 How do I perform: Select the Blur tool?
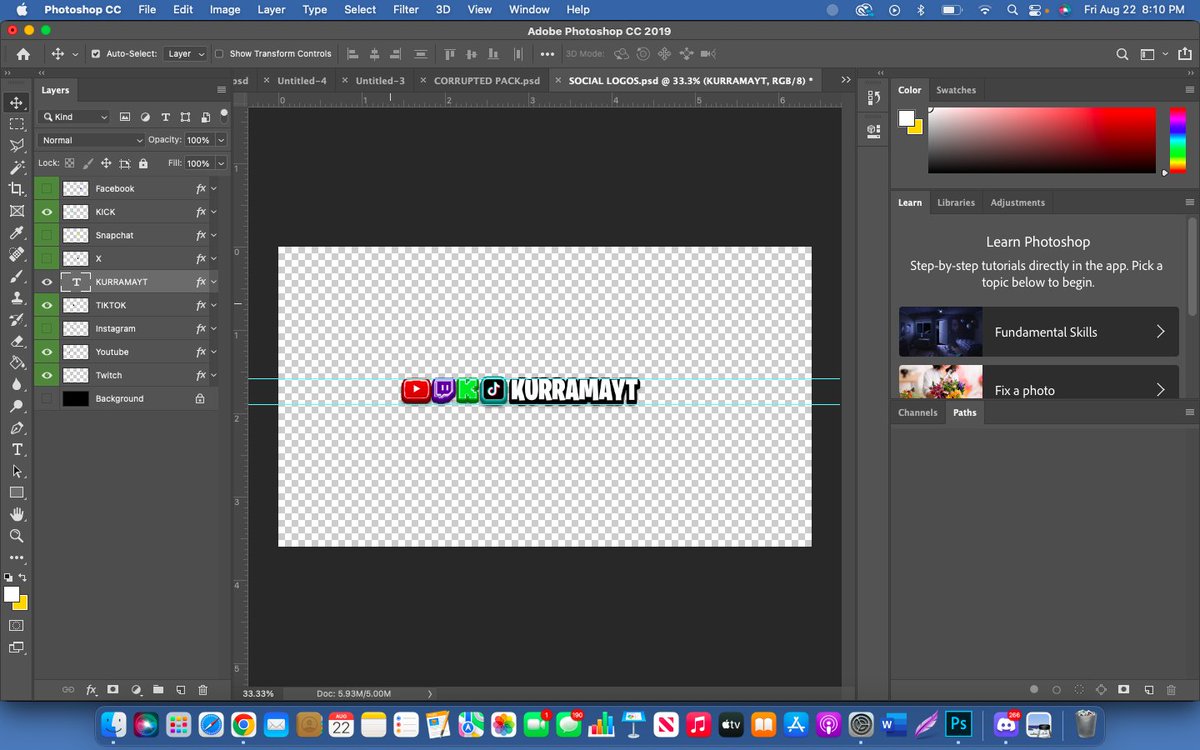point(16,384)
